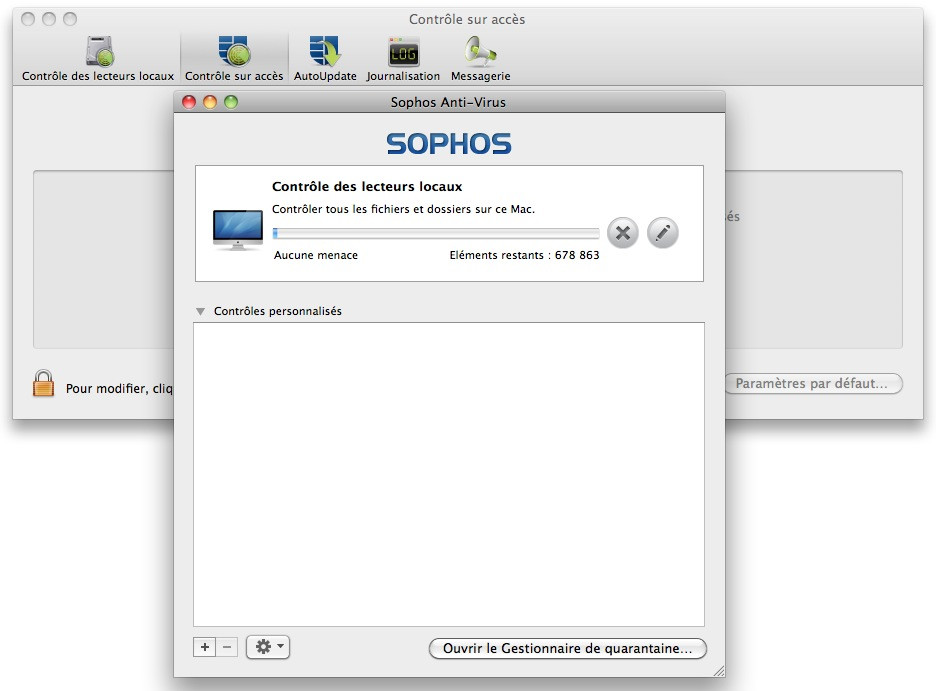936x691 pixels.
Task: Click the iMac icon in the scan panel
Action: (x=236, y=228)
